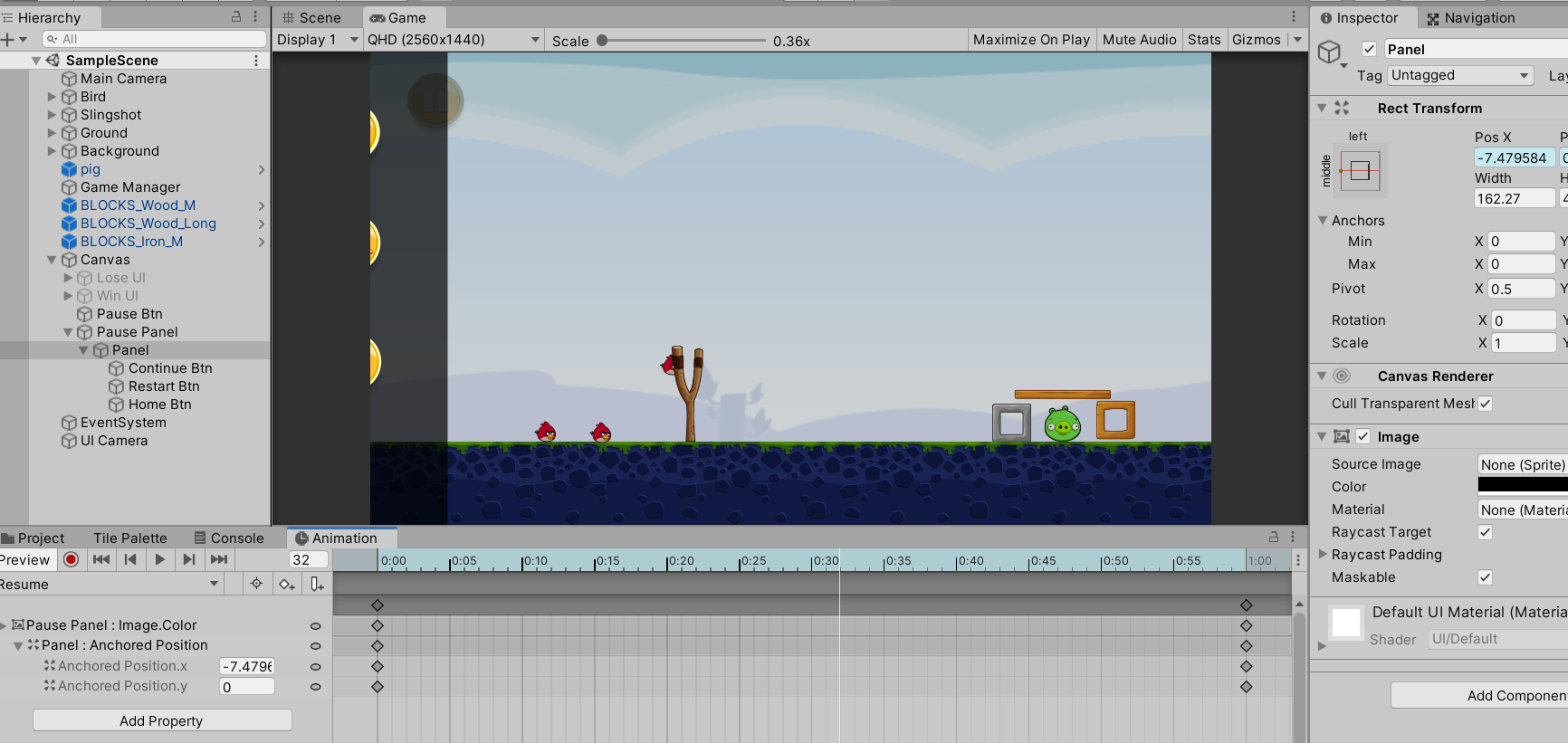Collapse Pause Panel in Hierarchy
This screenshot has height=743, width=1568.
[x=68, y=332]
